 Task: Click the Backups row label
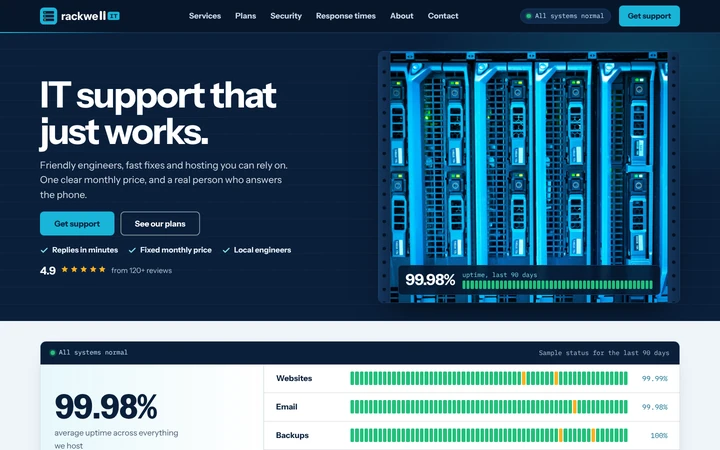(292, 435)
